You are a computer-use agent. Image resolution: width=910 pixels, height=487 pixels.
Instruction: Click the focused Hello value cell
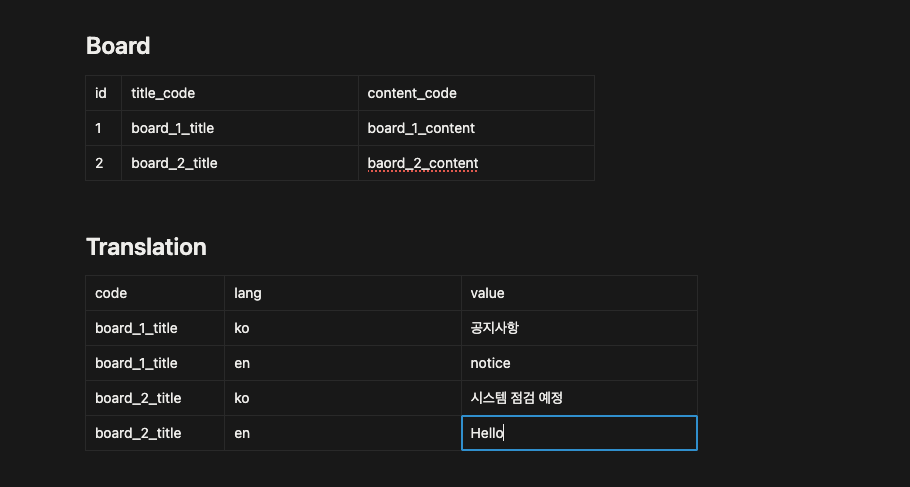point(579,433)
